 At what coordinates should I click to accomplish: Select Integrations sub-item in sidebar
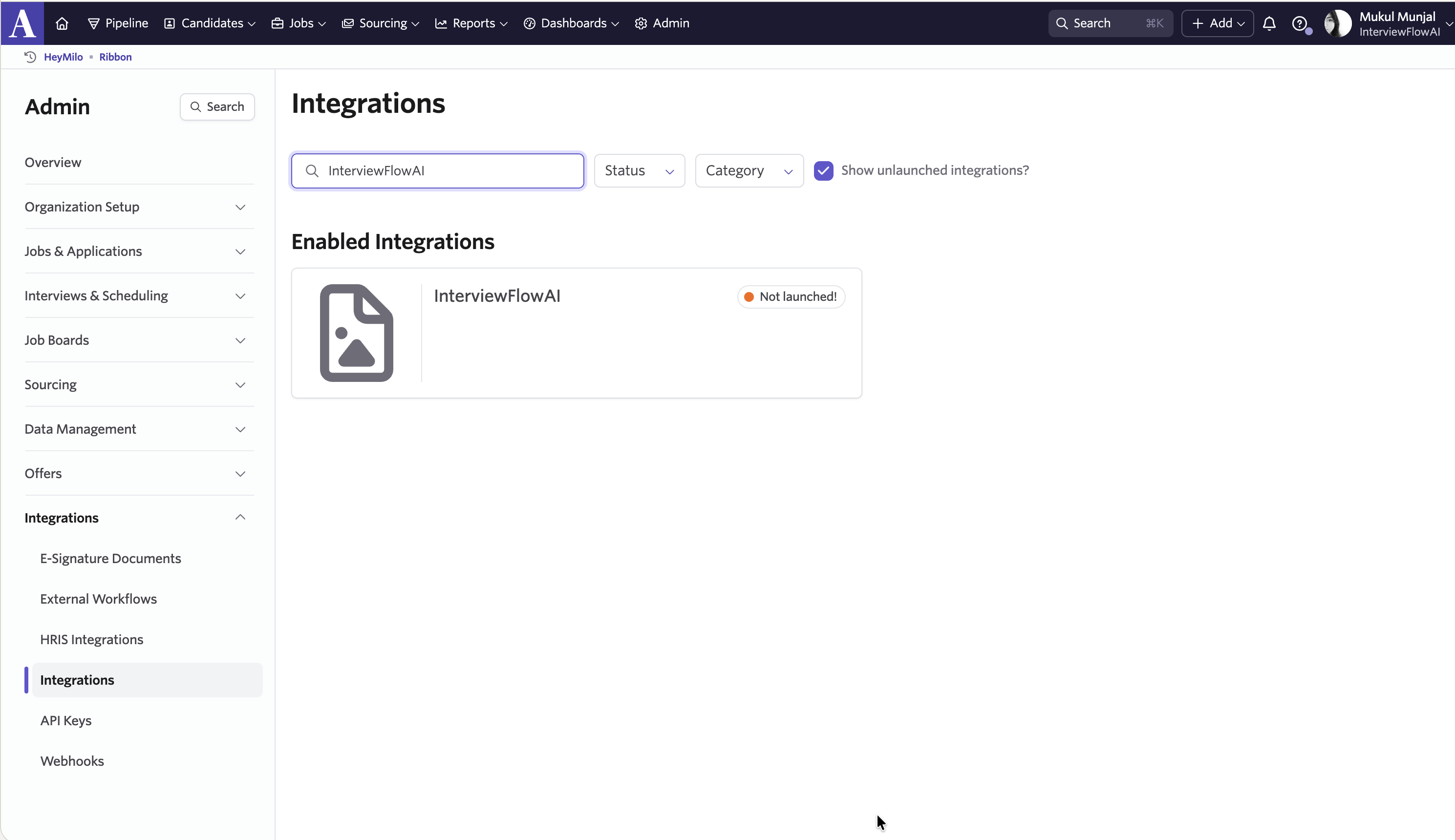coord(147,680)
